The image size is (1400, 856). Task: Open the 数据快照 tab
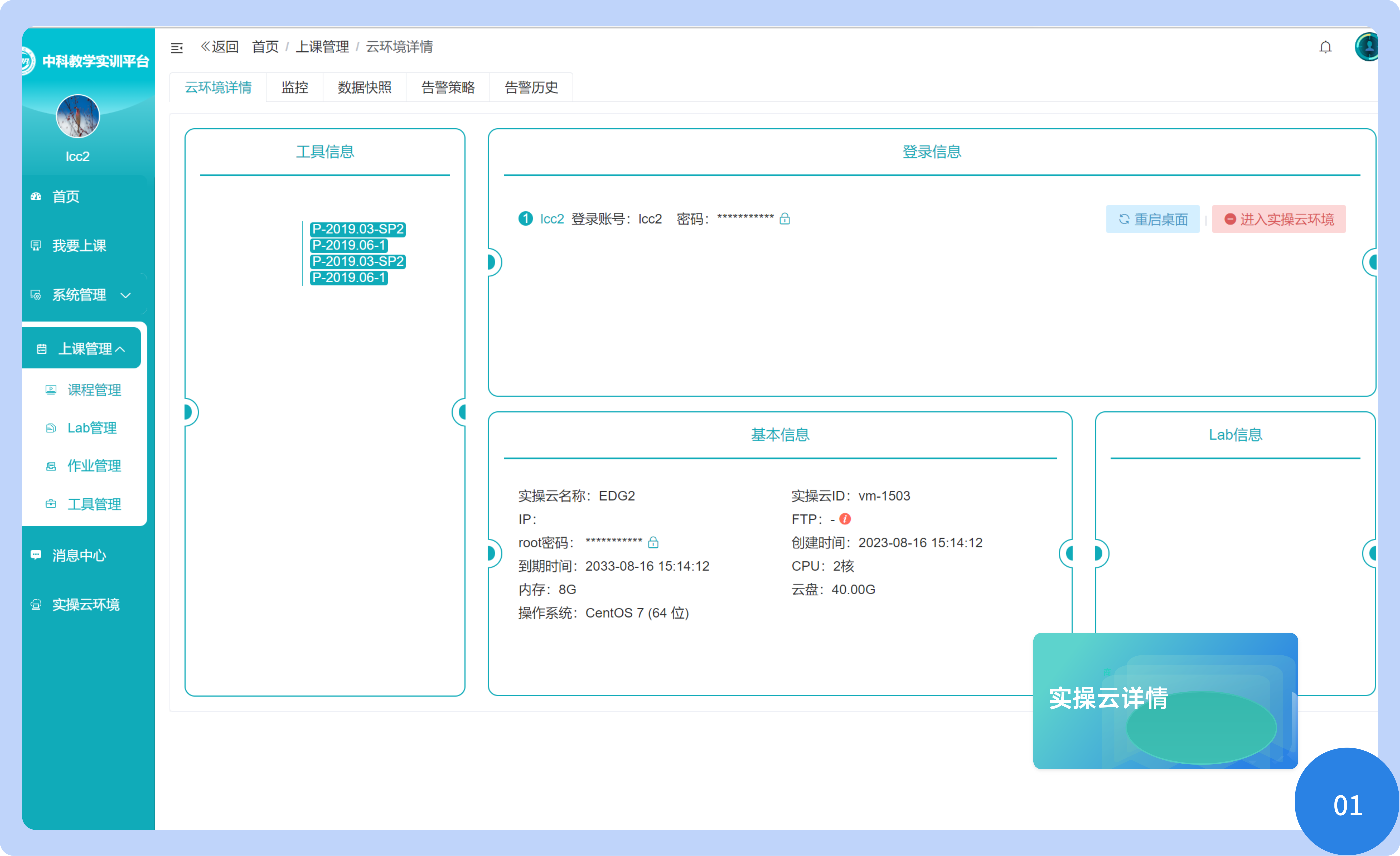coord(365,87)
